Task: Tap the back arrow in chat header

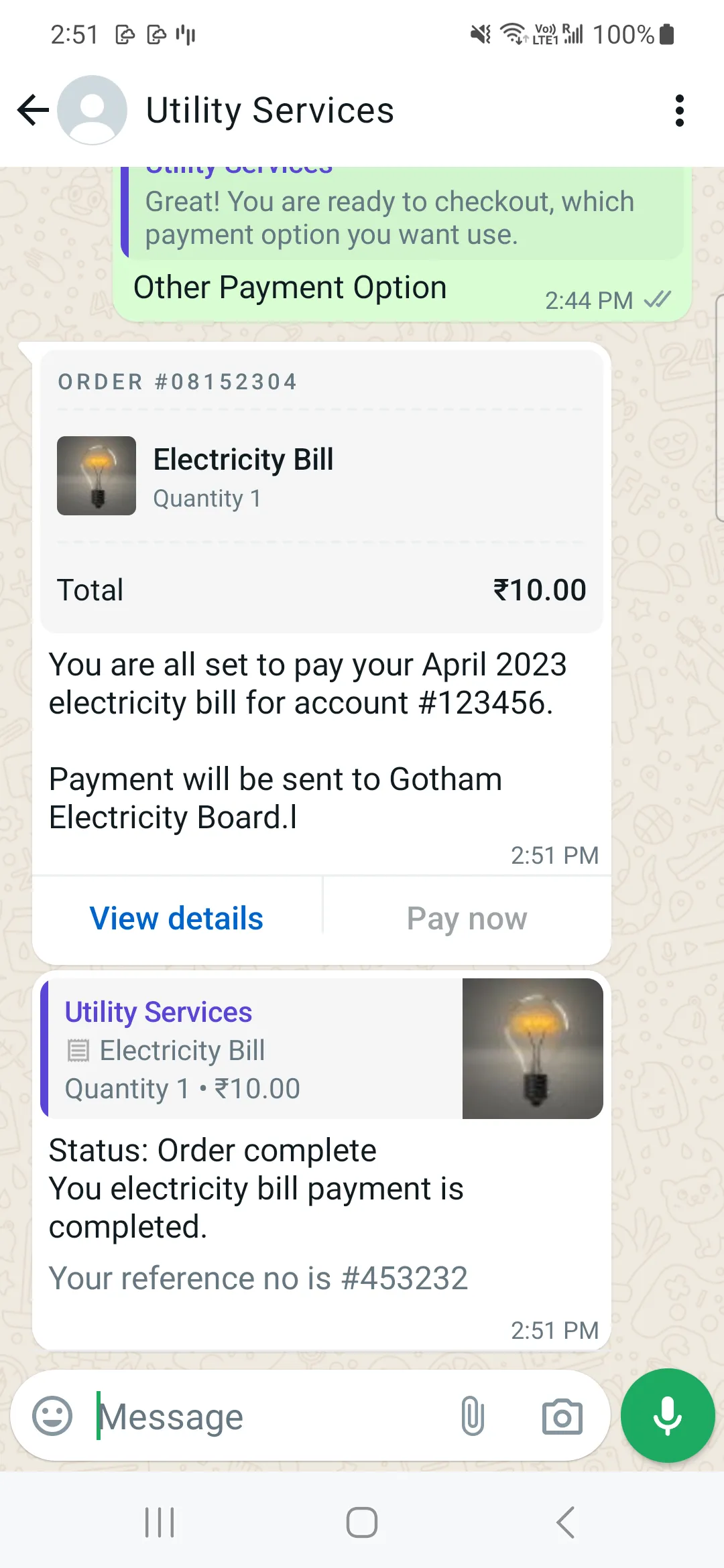Action: 34,111
